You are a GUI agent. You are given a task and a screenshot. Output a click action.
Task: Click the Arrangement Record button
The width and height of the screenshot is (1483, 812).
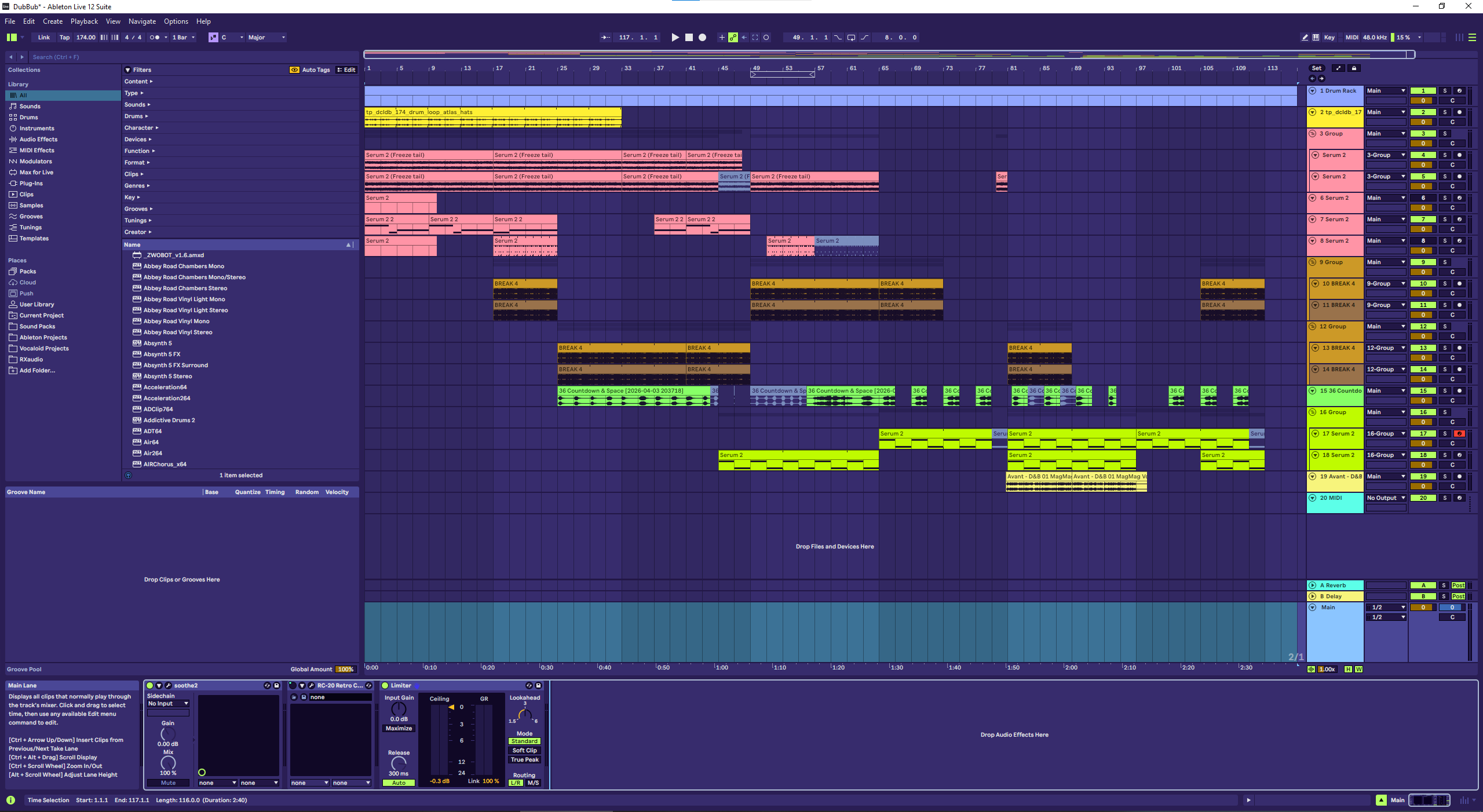coord(702,38)
